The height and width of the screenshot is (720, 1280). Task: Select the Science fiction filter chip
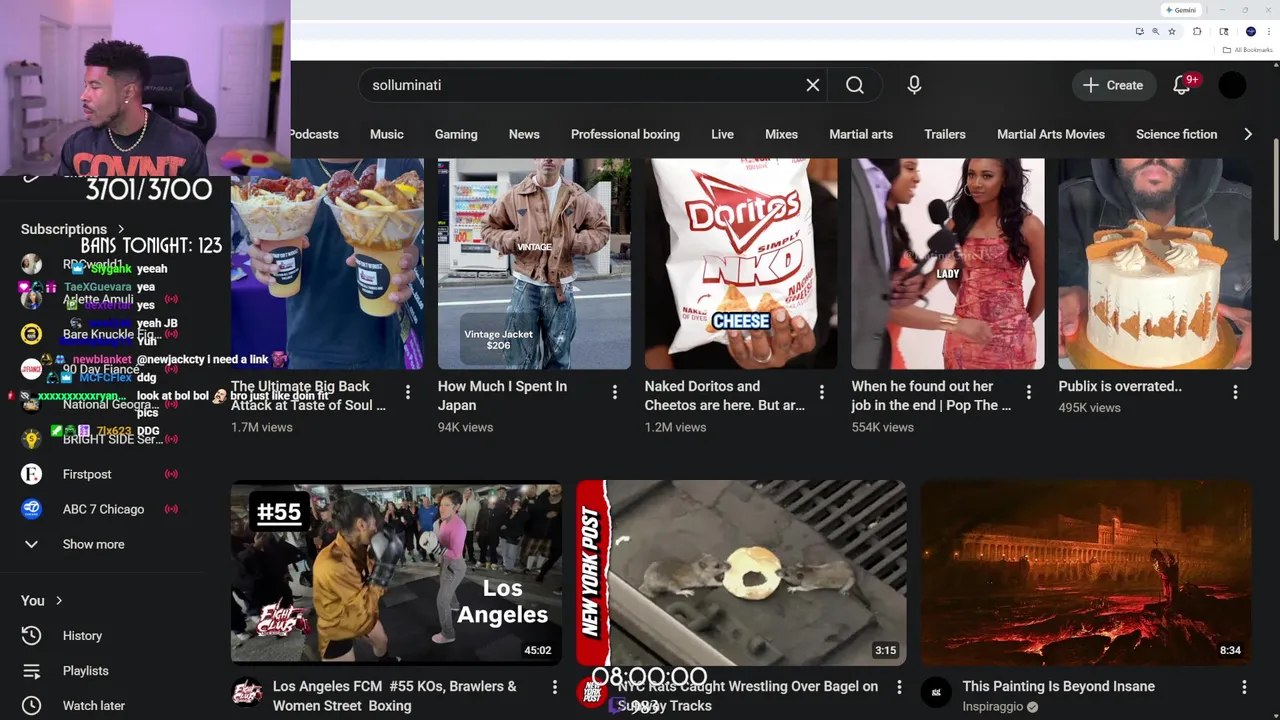click(x=1176, y=134)
